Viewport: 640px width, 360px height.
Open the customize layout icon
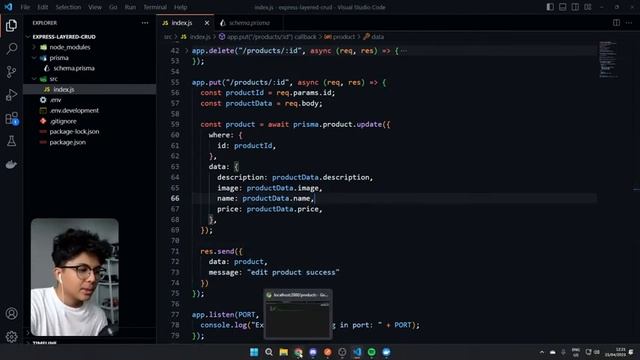pyautogui.click(x=588, y=7)
